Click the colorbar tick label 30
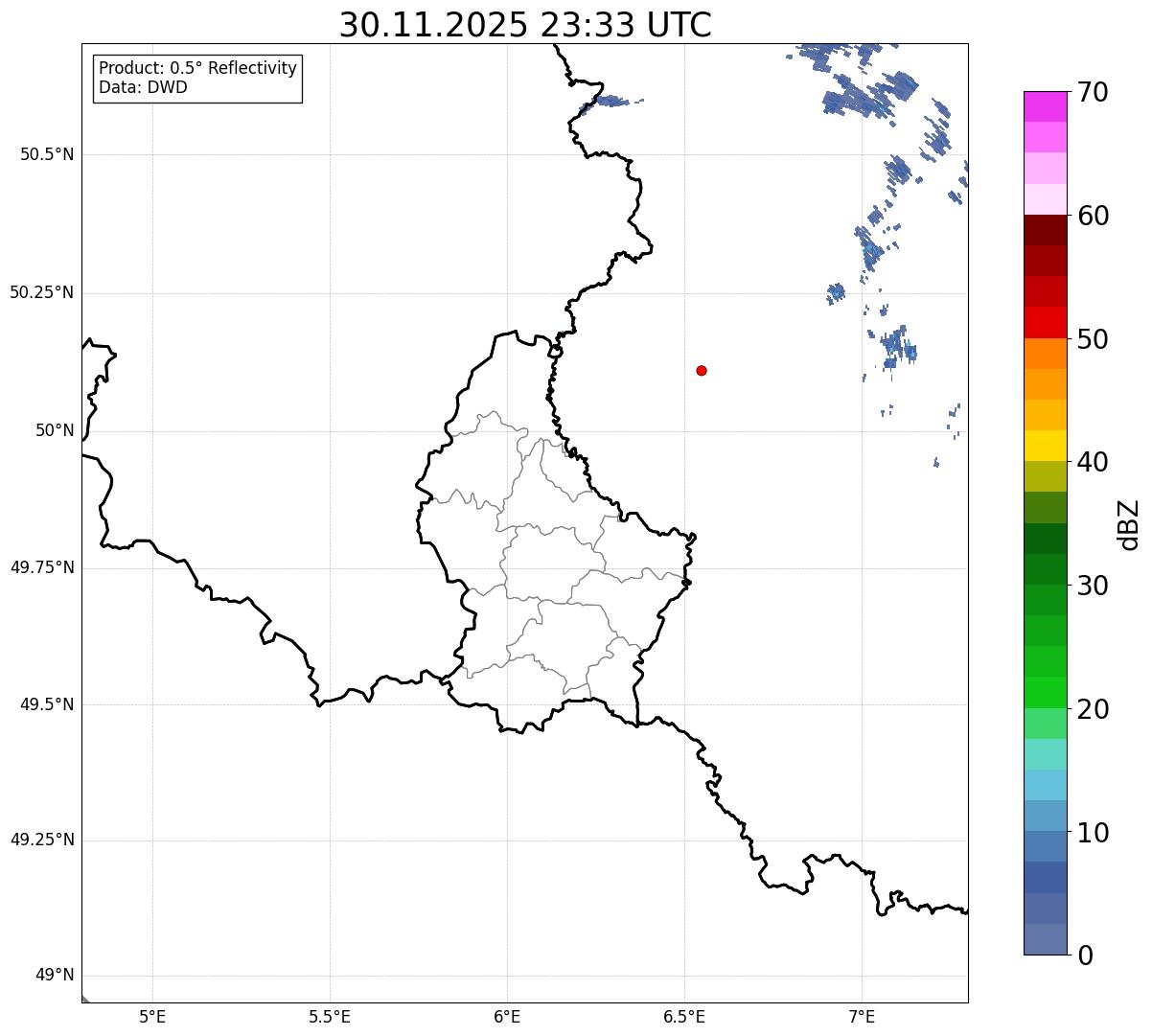1152x1036 pixels. coord(1093,586)
